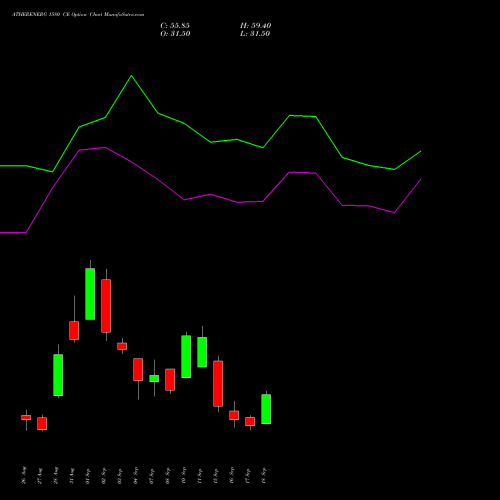500x500 pixels.
Task: Select the high value "H: 59.40"
Action: 255,26
